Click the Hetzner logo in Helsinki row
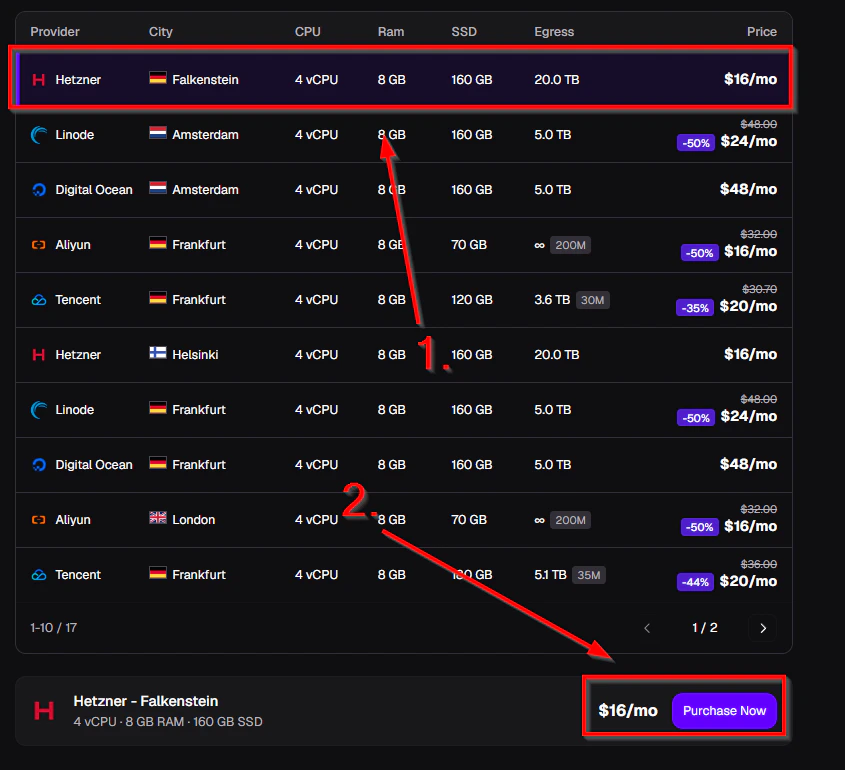Image resolution: width=845 pixels, height=770 pixels. coord(39,355)
